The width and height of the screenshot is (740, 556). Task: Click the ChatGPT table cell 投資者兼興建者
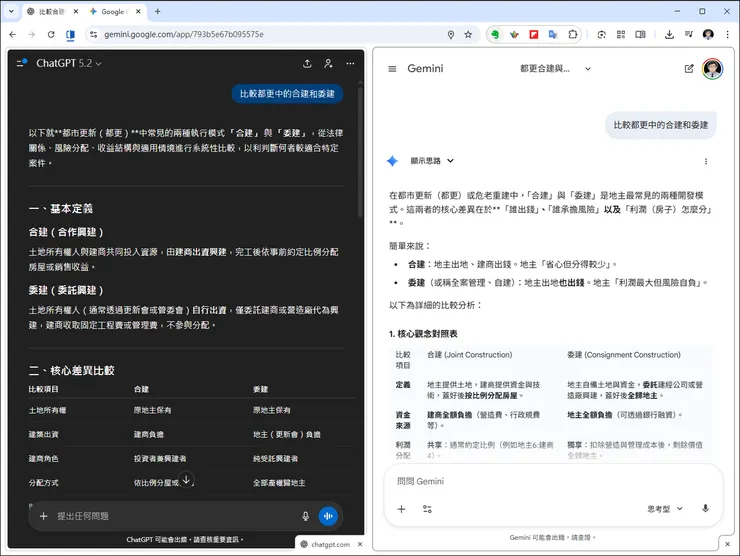point(160,459)
